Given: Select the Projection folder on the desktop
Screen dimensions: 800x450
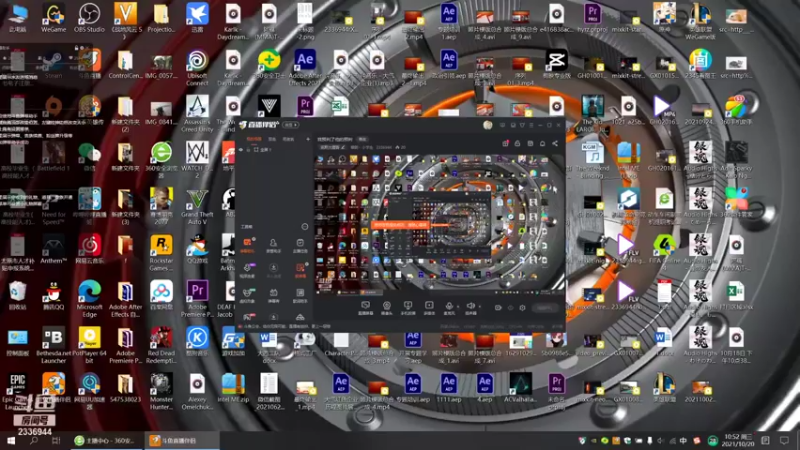Looking at the screenshot, I should 161,18.
